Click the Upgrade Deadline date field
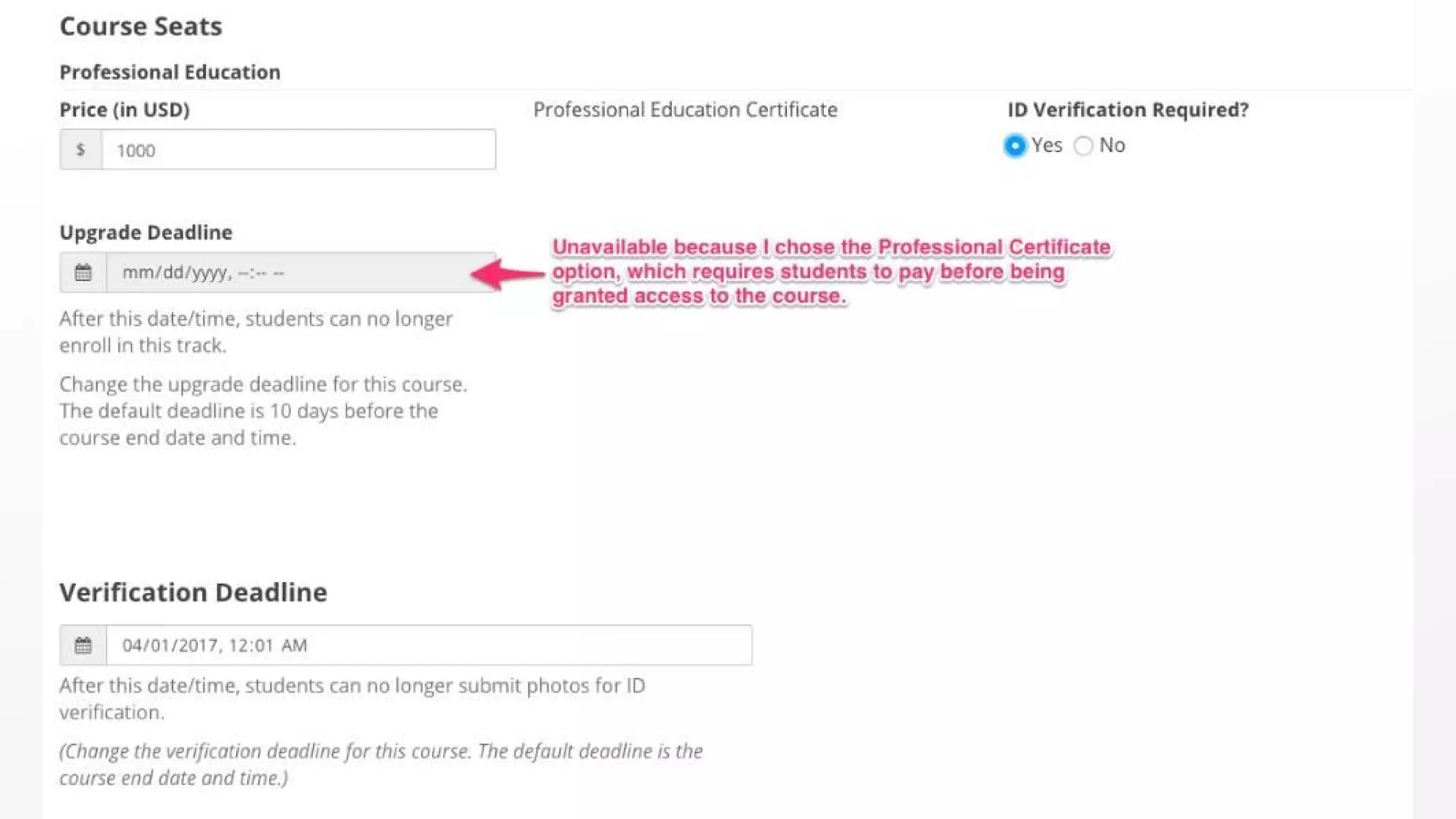This screenshot has width=1456, height=819. pos(301,272)
